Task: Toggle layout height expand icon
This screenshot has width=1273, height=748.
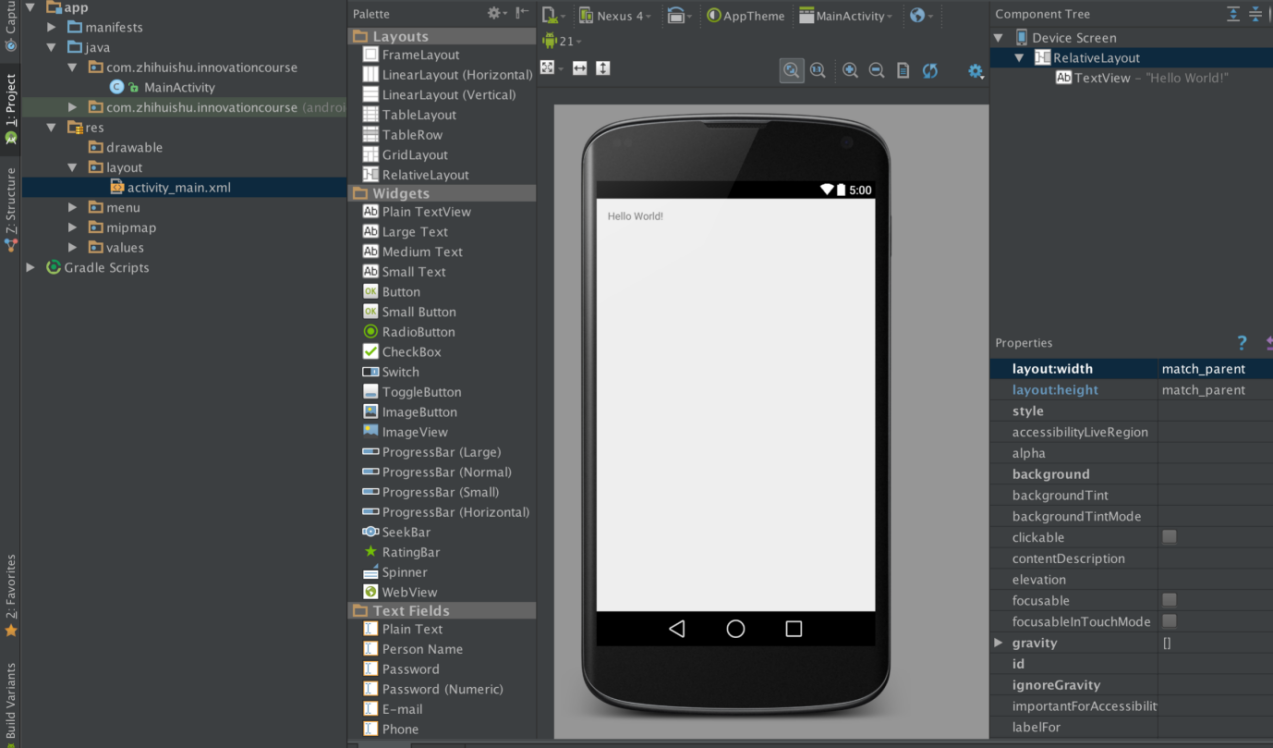Action: click(602, 68)
